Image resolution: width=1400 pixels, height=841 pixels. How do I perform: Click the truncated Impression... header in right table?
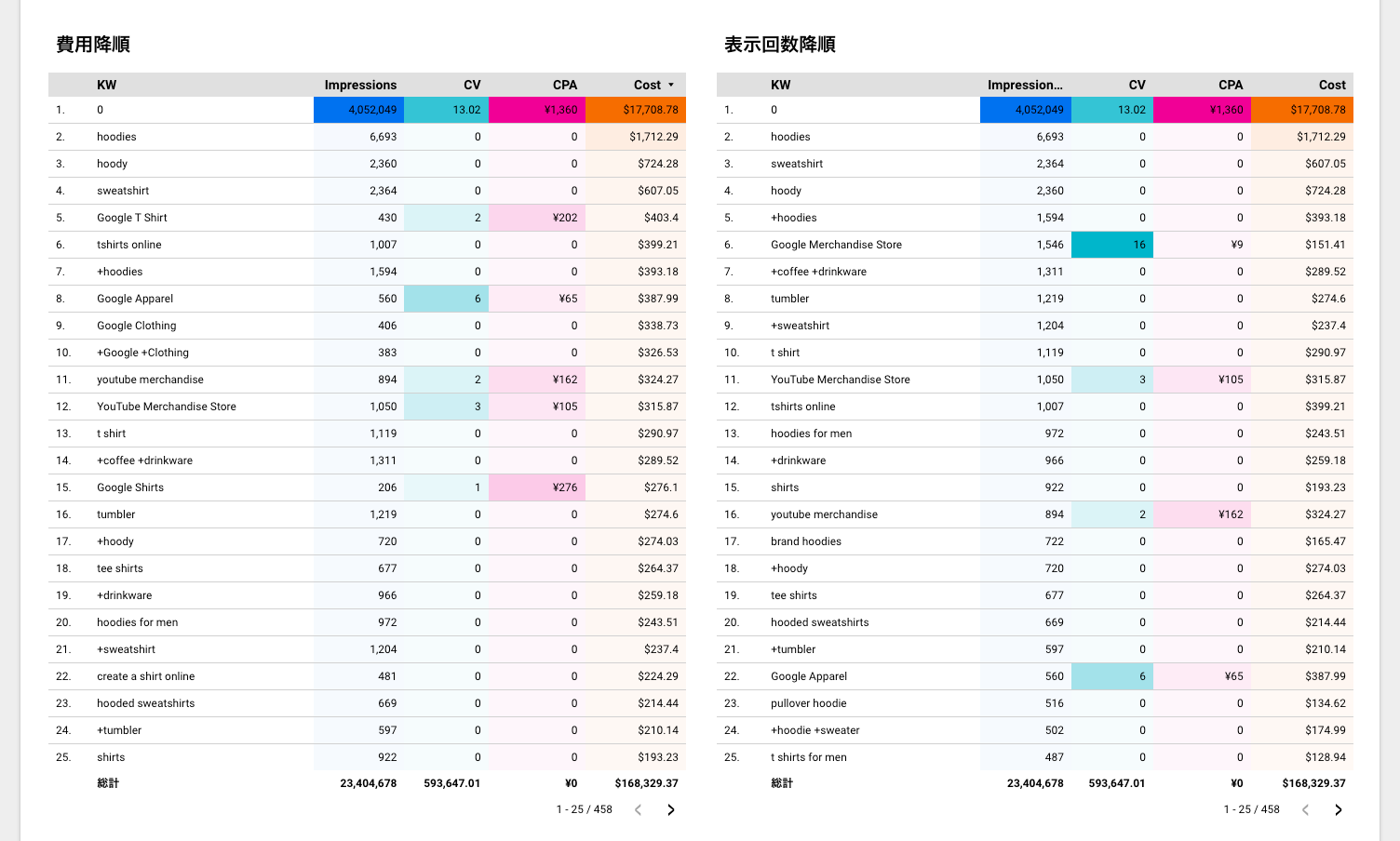(x=1025, y=85)
